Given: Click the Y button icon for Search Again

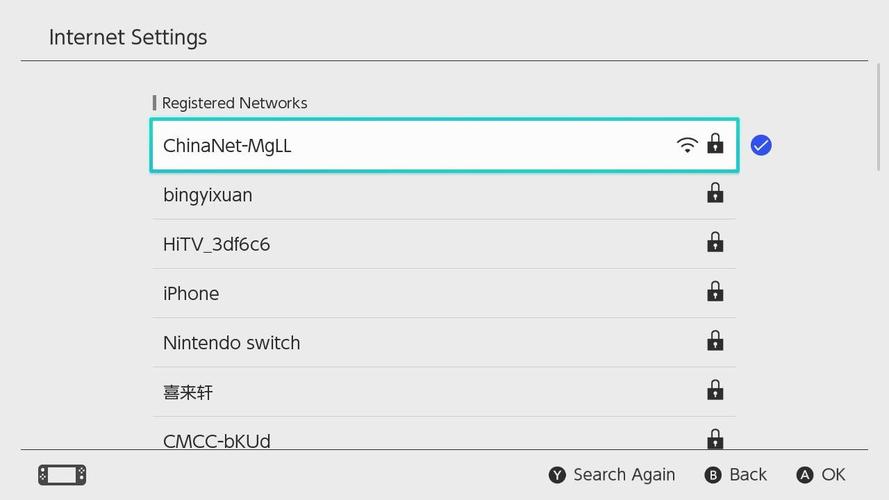Looking at the screenshot, I should 557,475.
